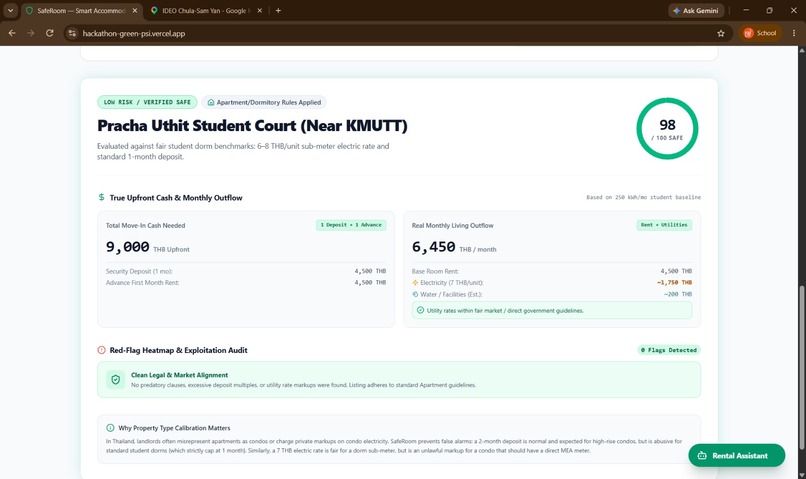
Task: Click the red alert icon beside Red-Flag Heatmap
Action: tap(101, 350)
